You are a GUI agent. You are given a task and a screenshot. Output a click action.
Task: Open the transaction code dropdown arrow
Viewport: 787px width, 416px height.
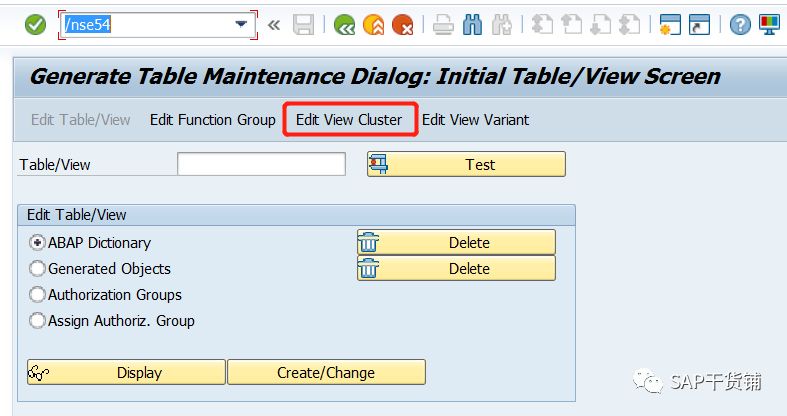pos(240,25)
